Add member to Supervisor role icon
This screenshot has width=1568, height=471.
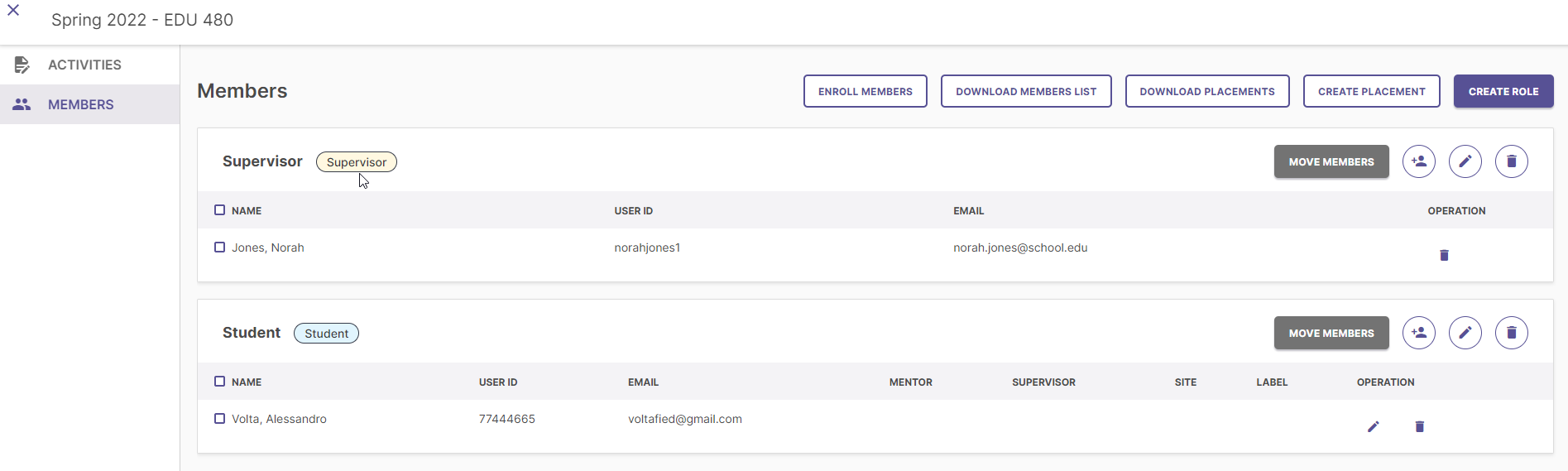pos(1419,161)
